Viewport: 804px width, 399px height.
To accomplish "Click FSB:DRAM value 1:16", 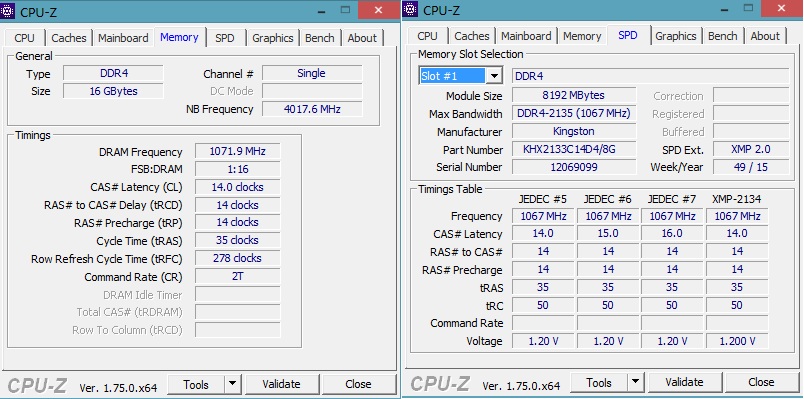I will coord(237,169).
